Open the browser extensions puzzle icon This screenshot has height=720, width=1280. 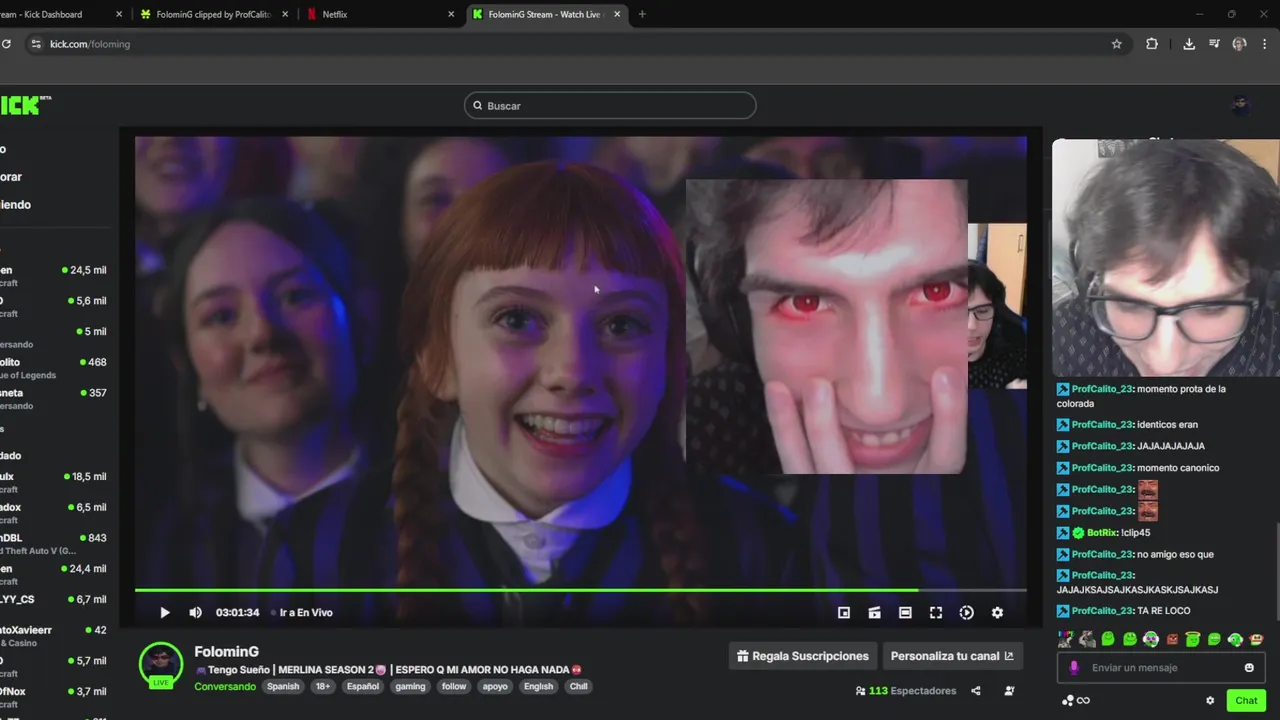click(1152, 44)
